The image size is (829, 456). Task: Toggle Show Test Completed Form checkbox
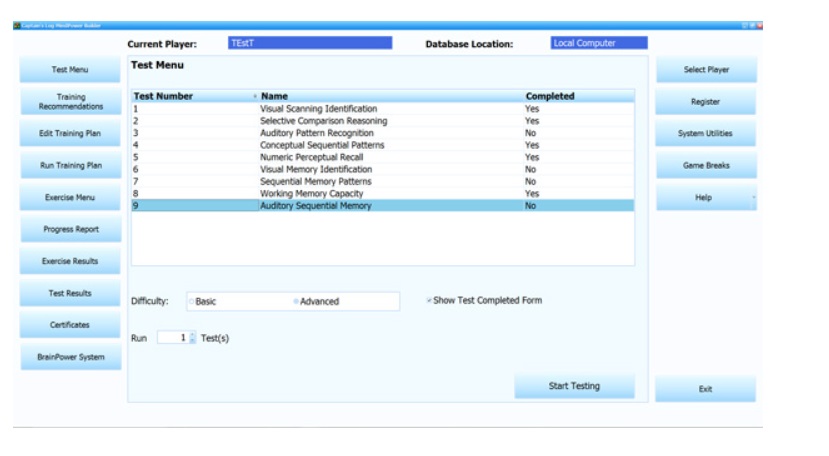[x=429, y=300]
